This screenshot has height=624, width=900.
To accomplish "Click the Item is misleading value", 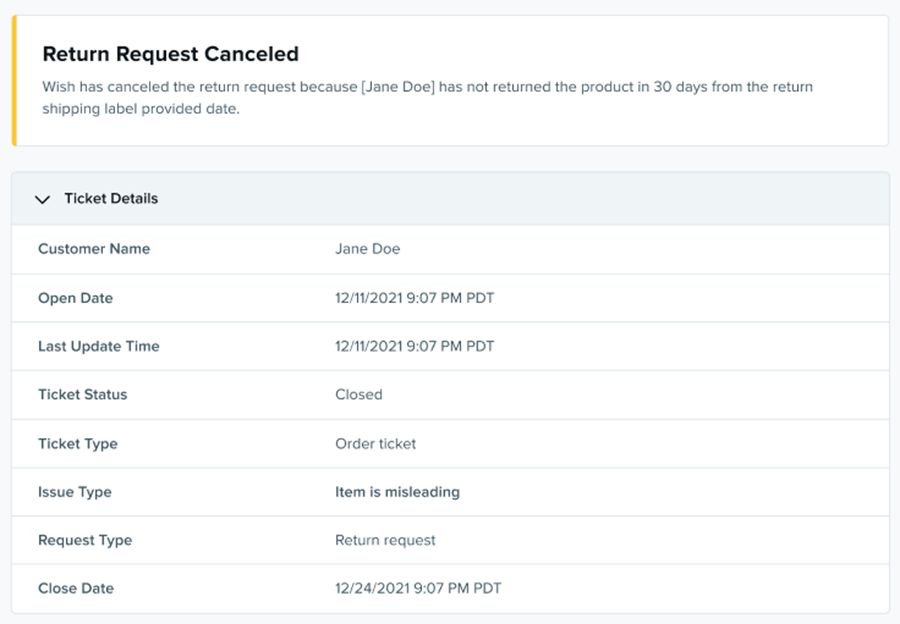I will coord(397,492).
